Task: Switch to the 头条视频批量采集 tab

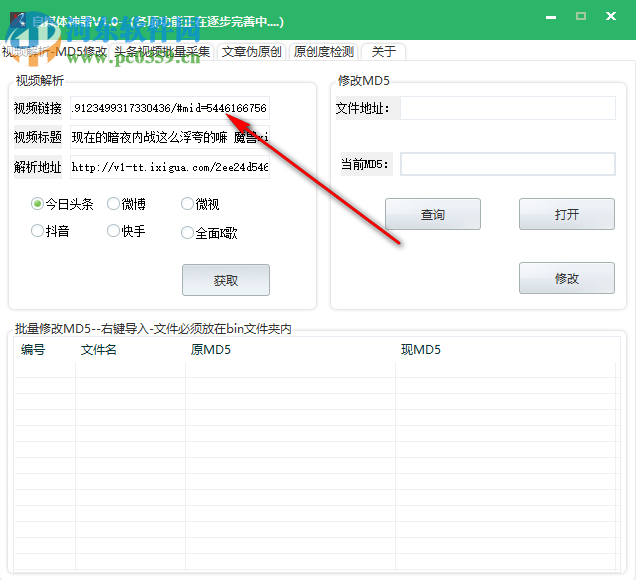Action: coord(162,52)
